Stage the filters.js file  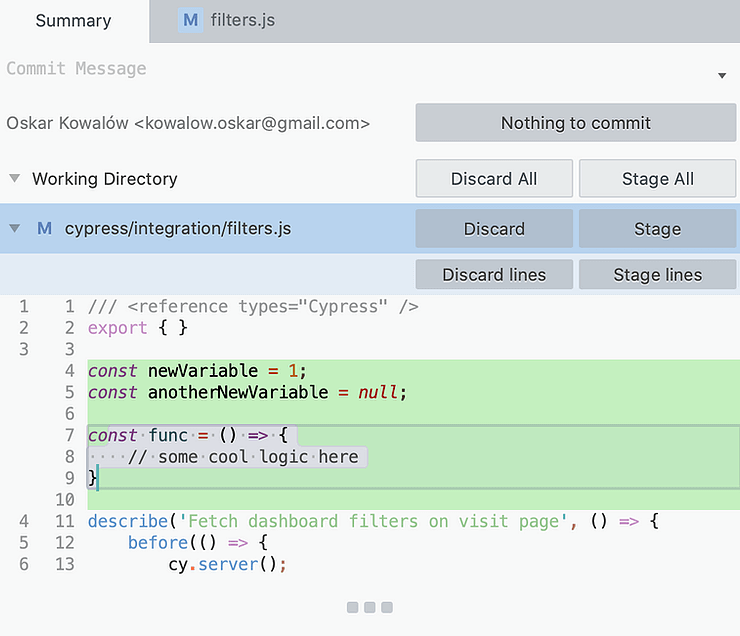(657, 229)
